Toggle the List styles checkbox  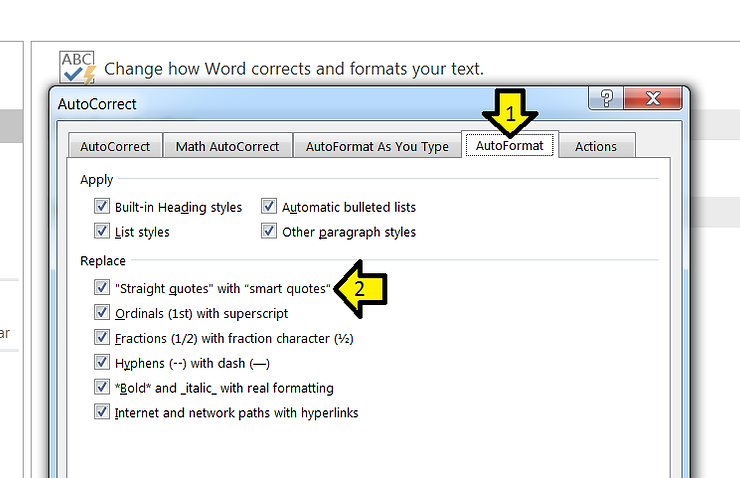point(101,231)
